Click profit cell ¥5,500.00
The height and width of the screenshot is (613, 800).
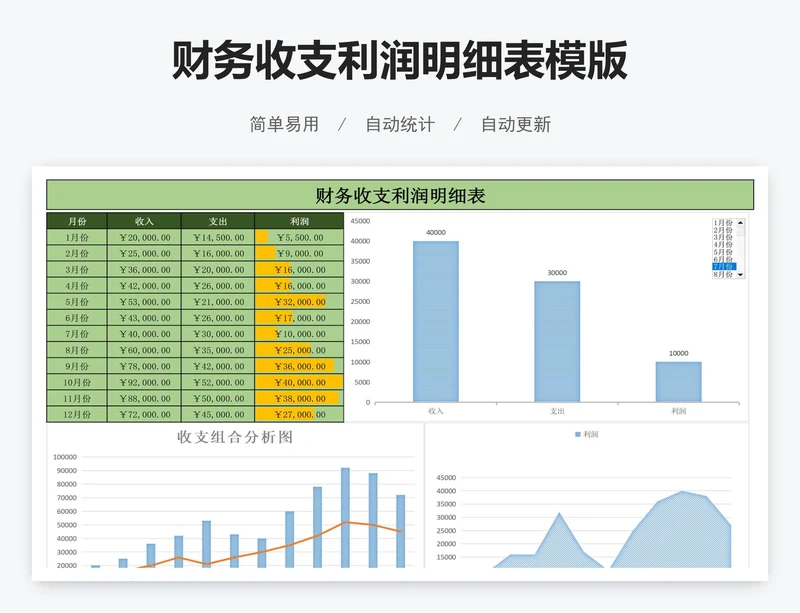[x=299, y=237]
